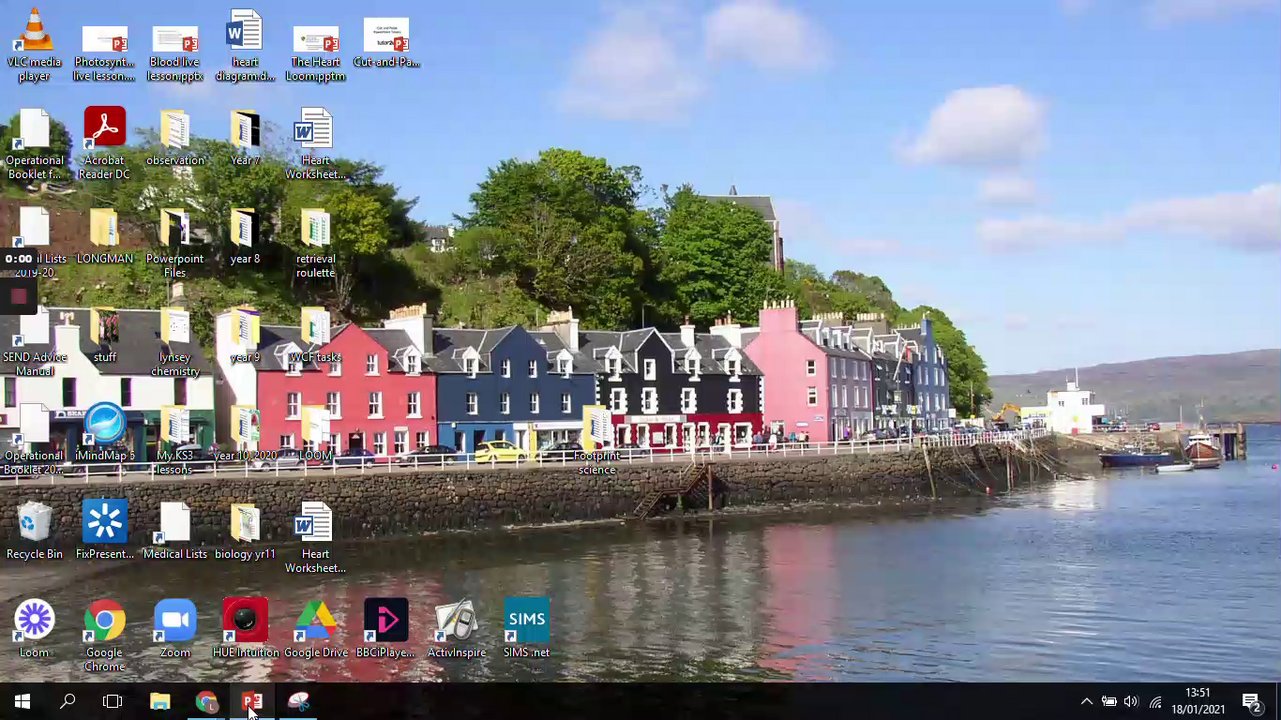The height and width of the screenshot is (720, 1281).
Task: Open Task View on the taskbar
Action: 112,702
